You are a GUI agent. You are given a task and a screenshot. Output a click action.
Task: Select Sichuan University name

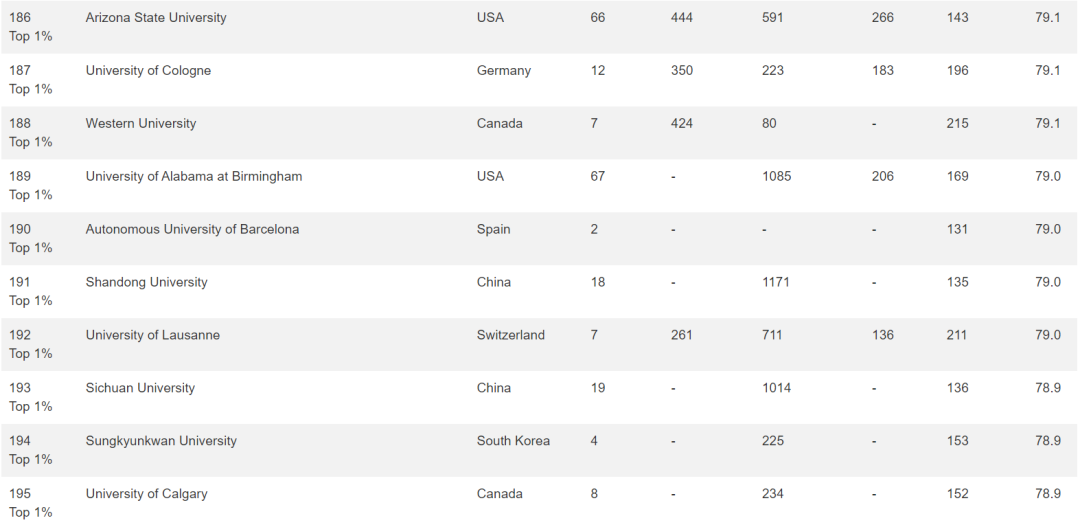pyautogui.click(x=140, y=388)
